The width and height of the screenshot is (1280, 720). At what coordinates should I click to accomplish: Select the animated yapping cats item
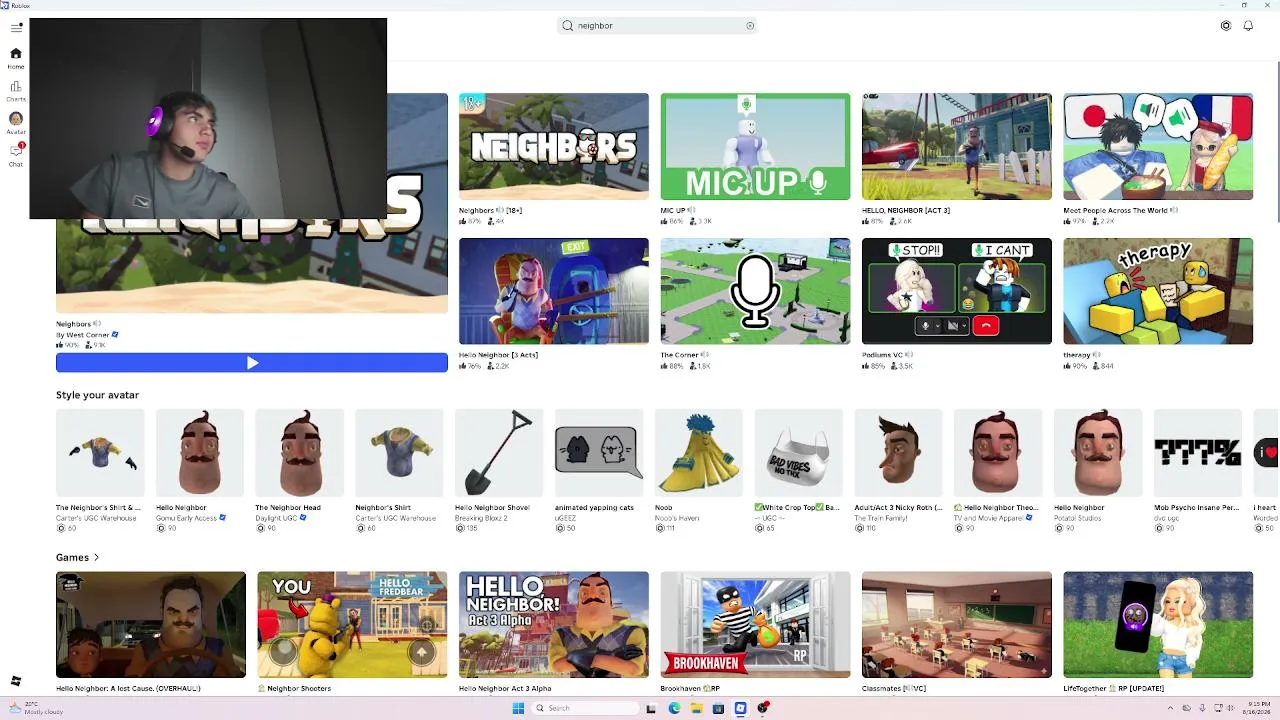click(599, 453)
